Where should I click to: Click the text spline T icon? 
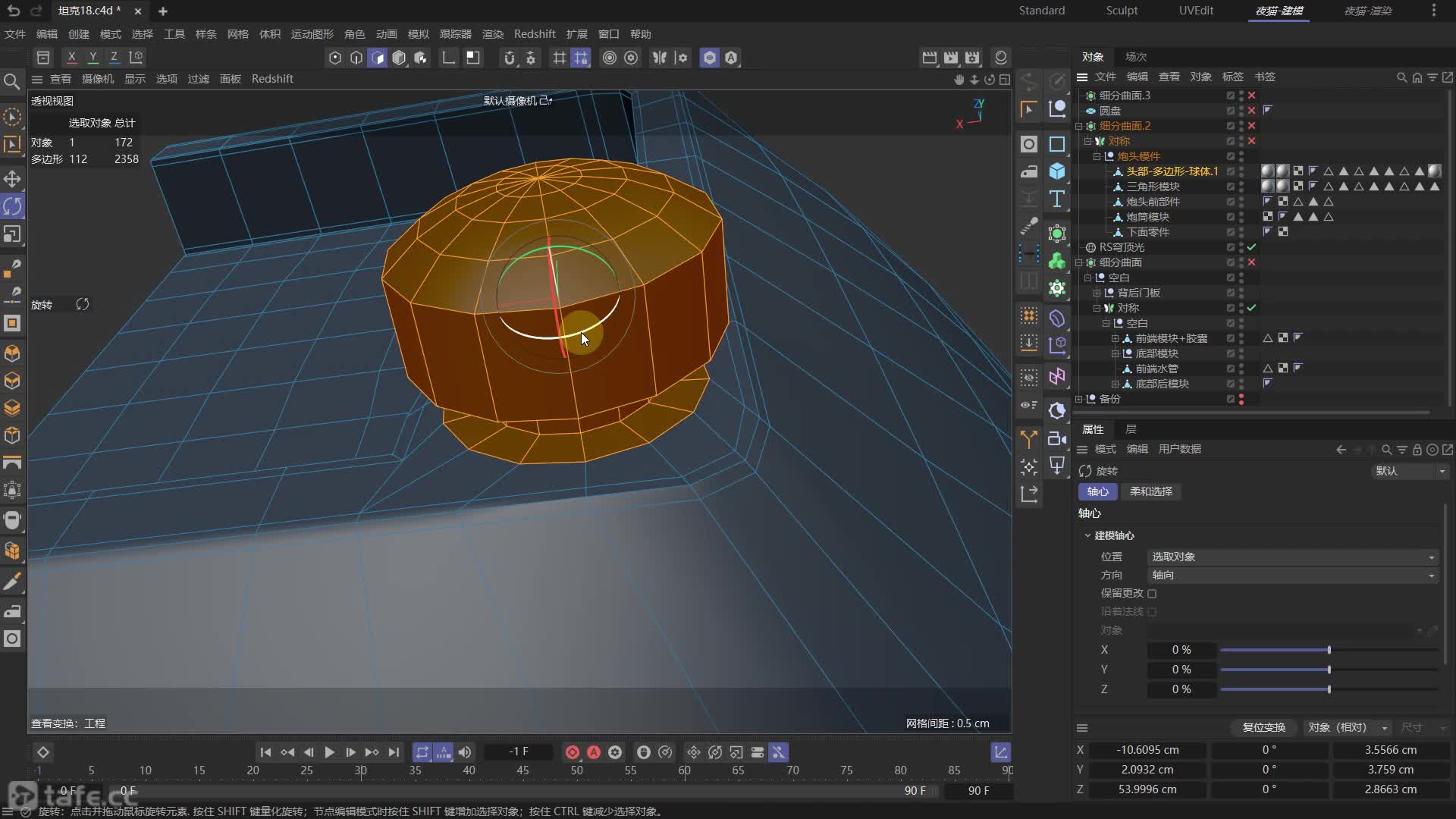click(1057, 199)
